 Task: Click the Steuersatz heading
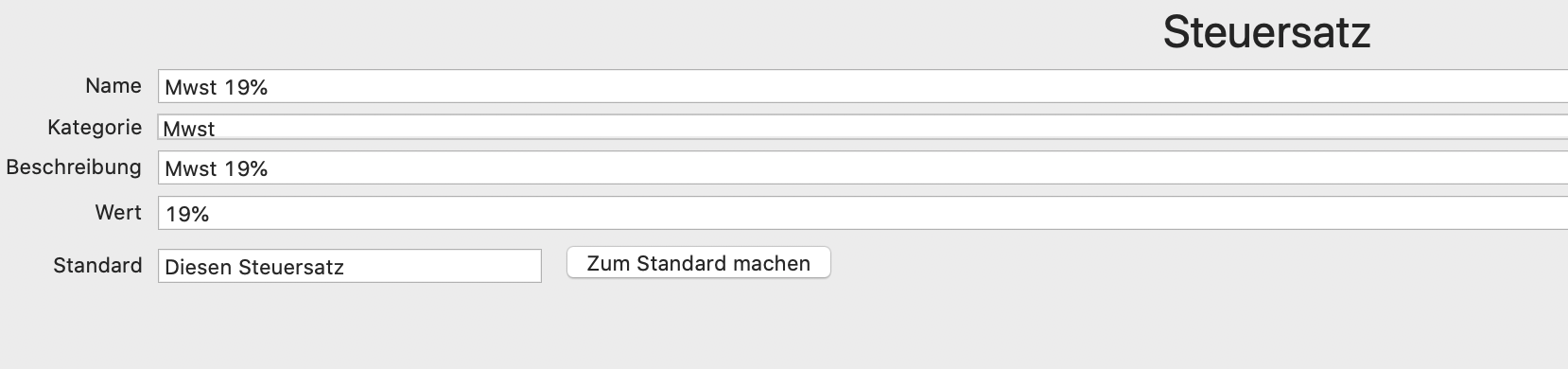pyautogui.click(x=1266, y=32)
